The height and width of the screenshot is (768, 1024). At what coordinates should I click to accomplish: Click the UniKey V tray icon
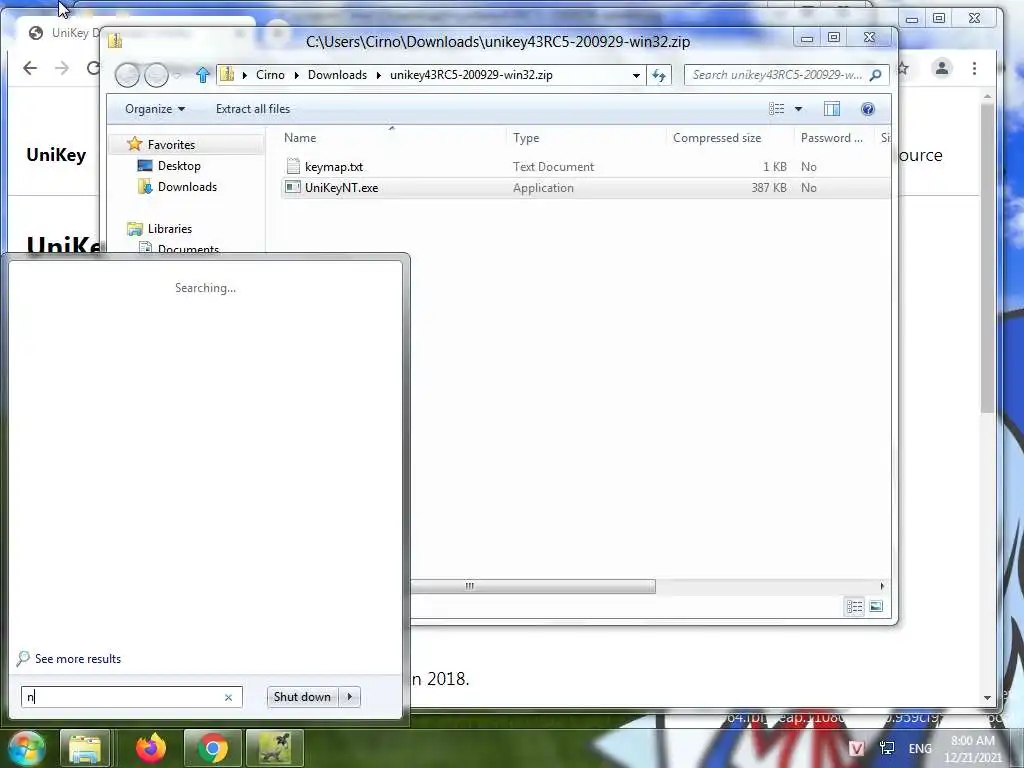point(856,748)
